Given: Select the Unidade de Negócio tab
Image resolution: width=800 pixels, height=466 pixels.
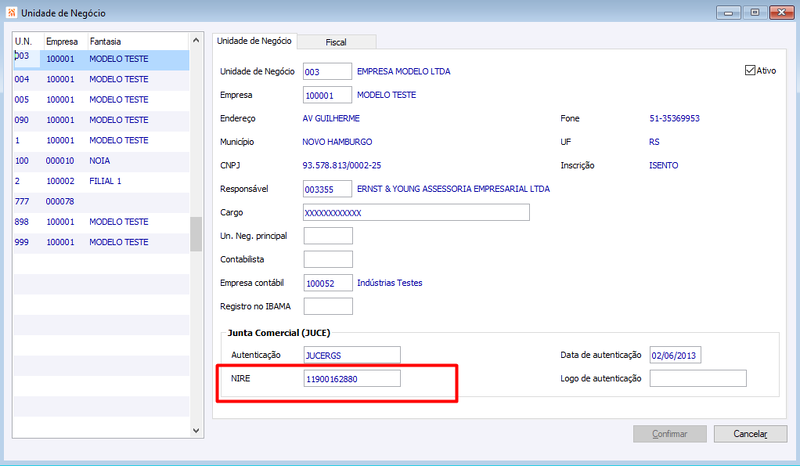Looking at the screenshot, I should click(x=254, y=41).
